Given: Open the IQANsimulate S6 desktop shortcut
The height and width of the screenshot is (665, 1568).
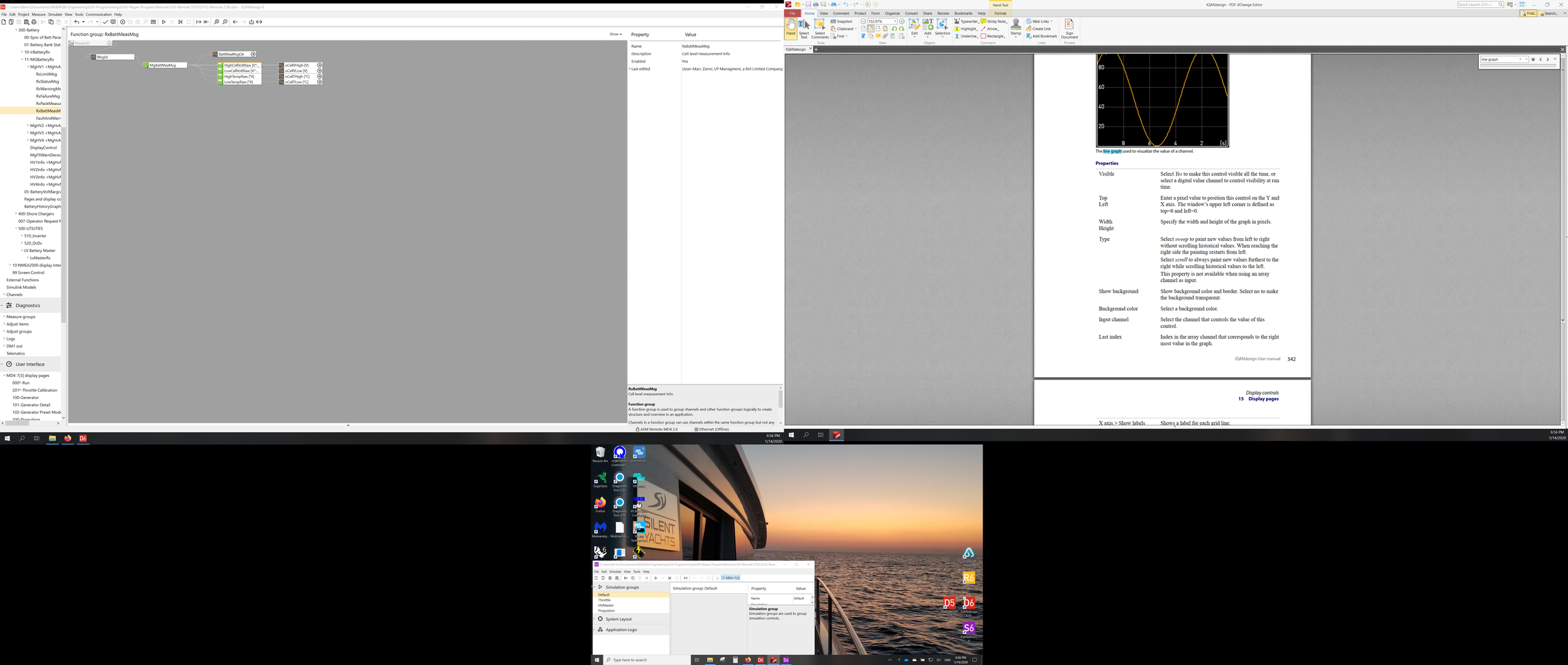Looking at the screenshot, I should (x=969, y=630).
